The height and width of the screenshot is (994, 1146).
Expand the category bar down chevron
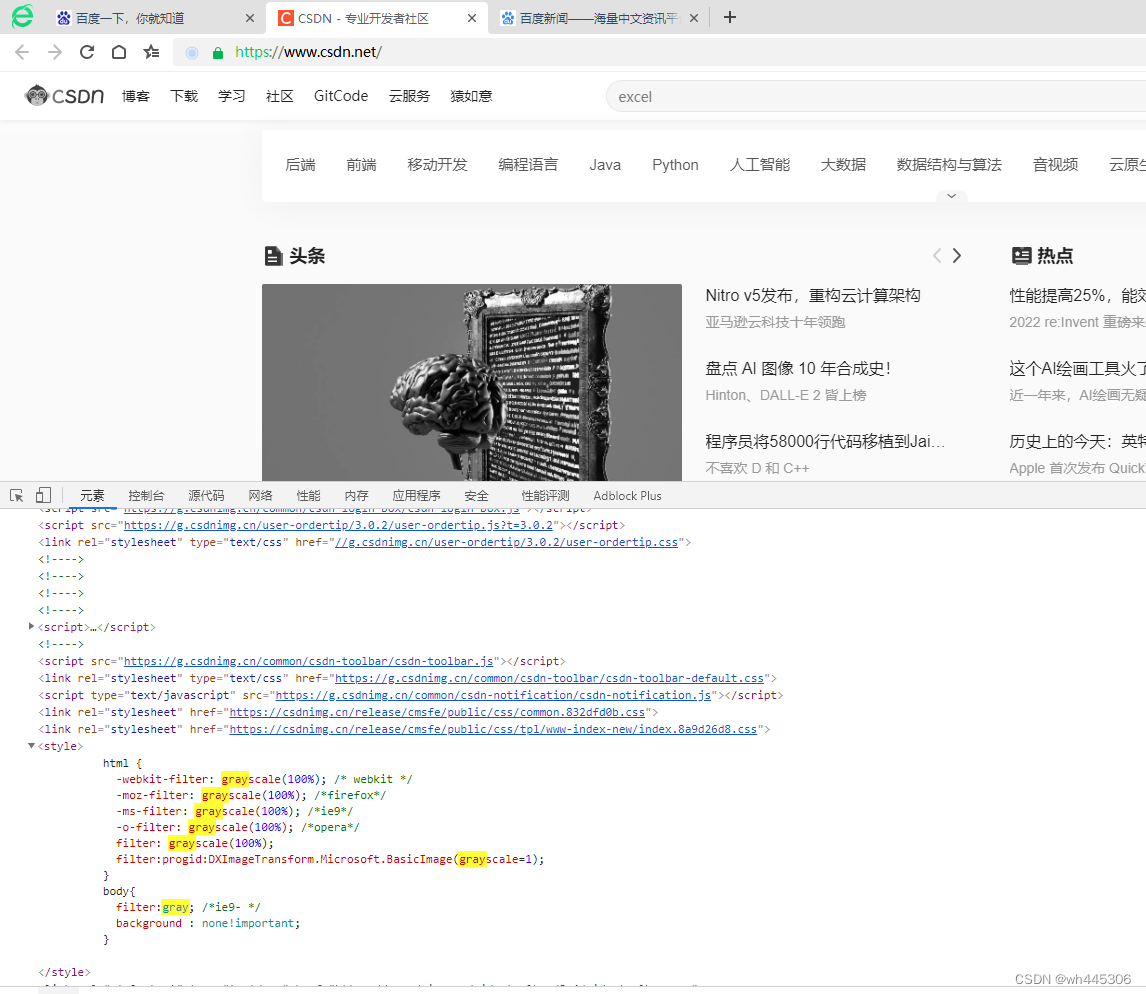tap(951, 196)
